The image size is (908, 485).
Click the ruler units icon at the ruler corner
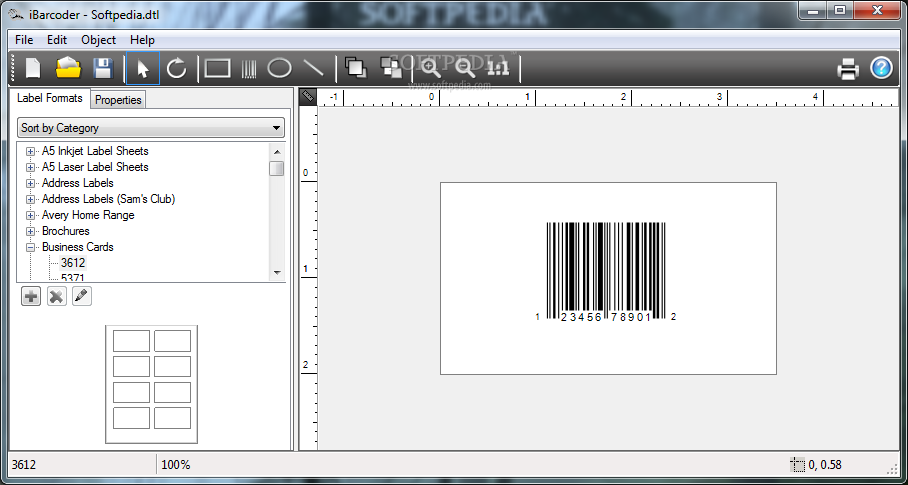pyautogui.click(x=308, y=97)
